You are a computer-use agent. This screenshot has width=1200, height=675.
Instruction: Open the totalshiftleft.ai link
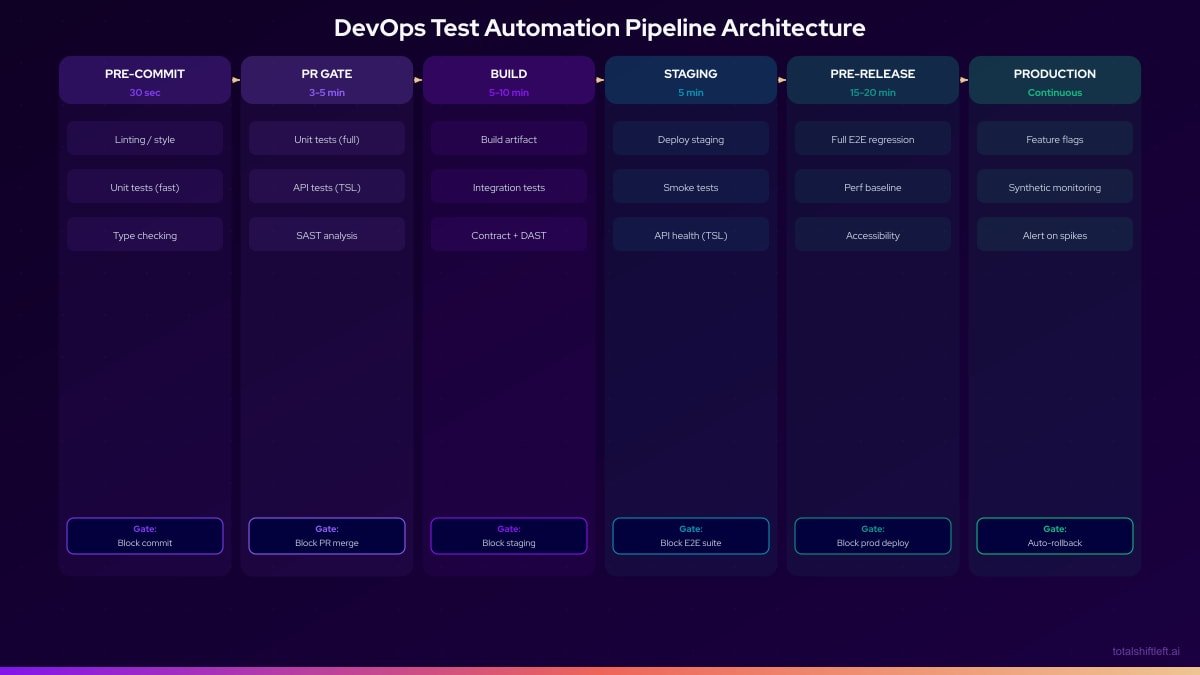1146,651
